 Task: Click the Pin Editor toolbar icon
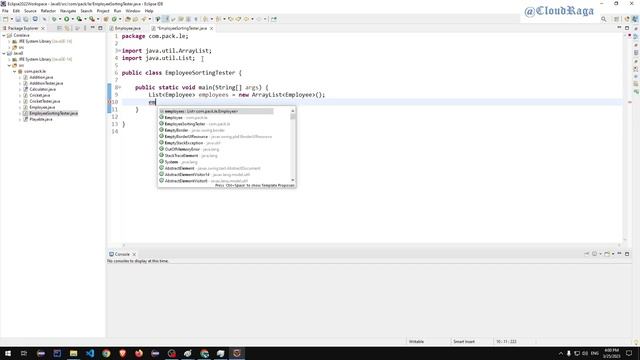(x=273, y=19)
